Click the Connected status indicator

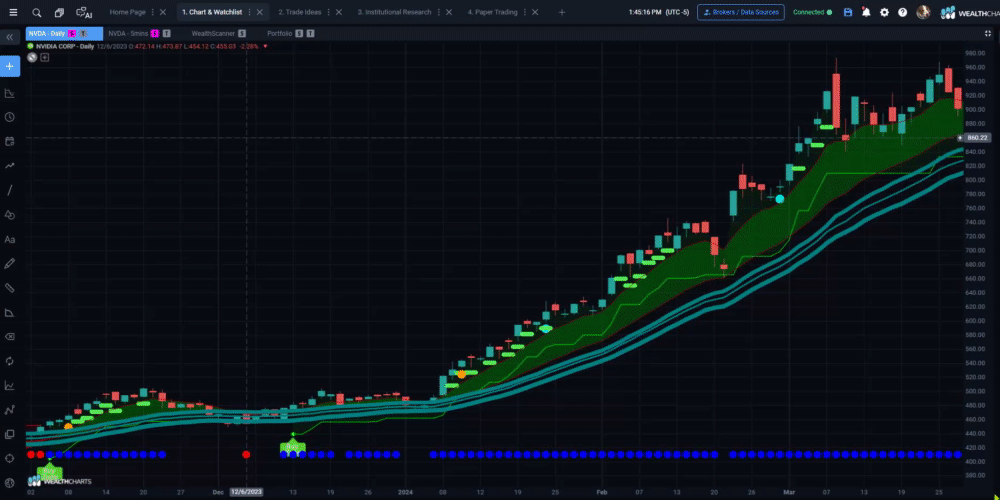[x=812, y=12]
